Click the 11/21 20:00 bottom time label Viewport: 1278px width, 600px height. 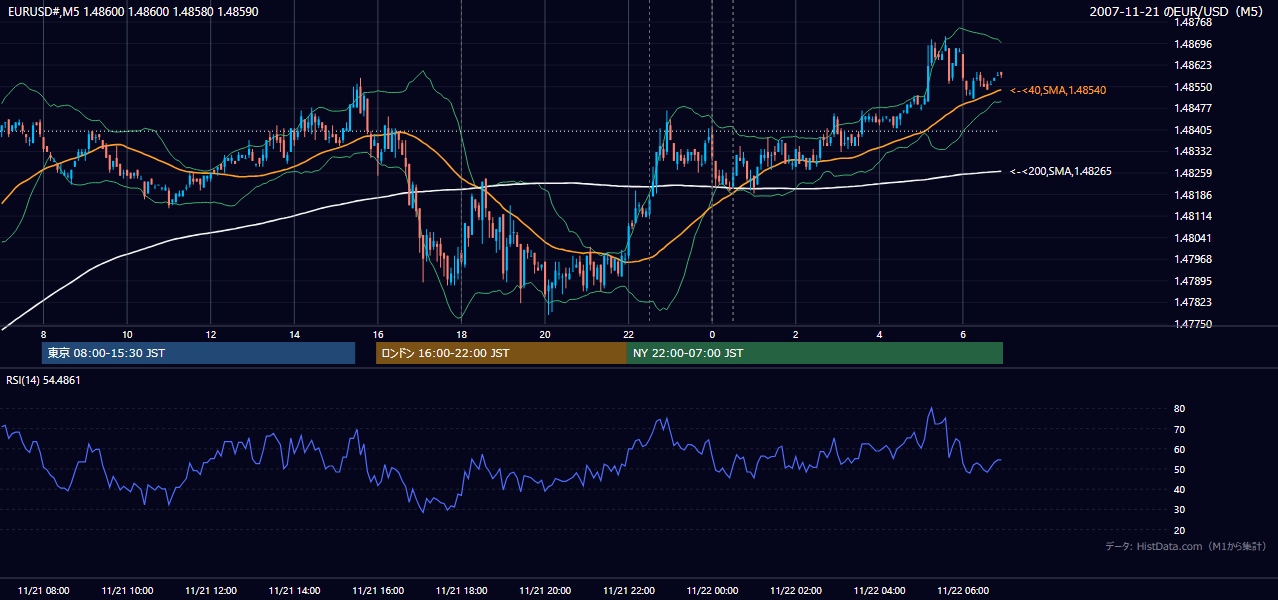545,591
